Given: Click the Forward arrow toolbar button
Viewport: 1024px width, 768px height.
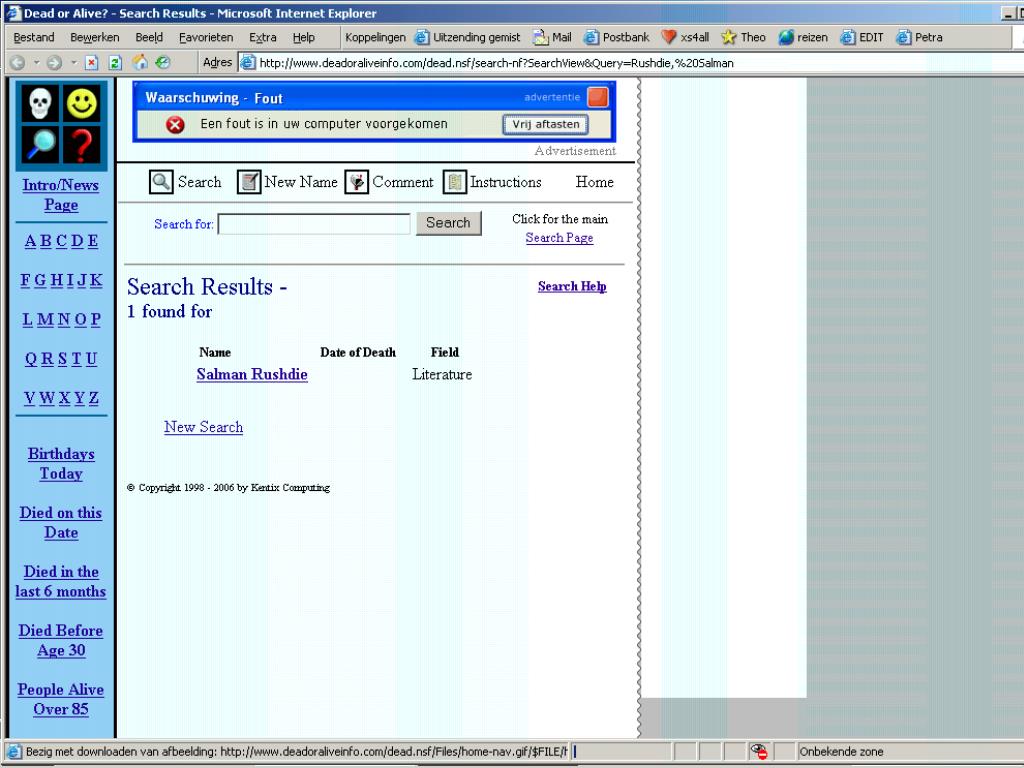Looking at the screenshot, I should pos(55,63).
